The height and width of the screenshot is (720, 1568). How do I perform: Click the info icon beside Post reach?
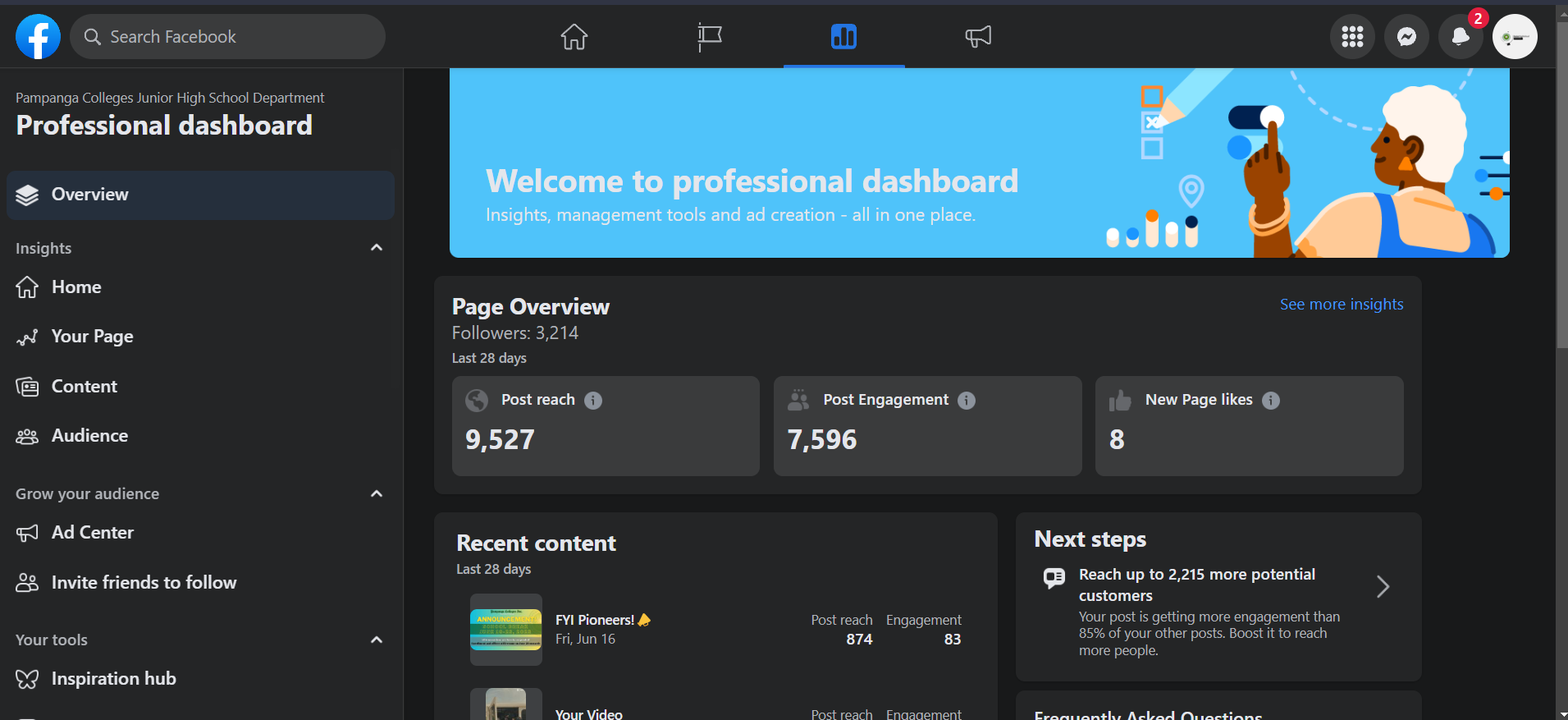pos(593,401)
